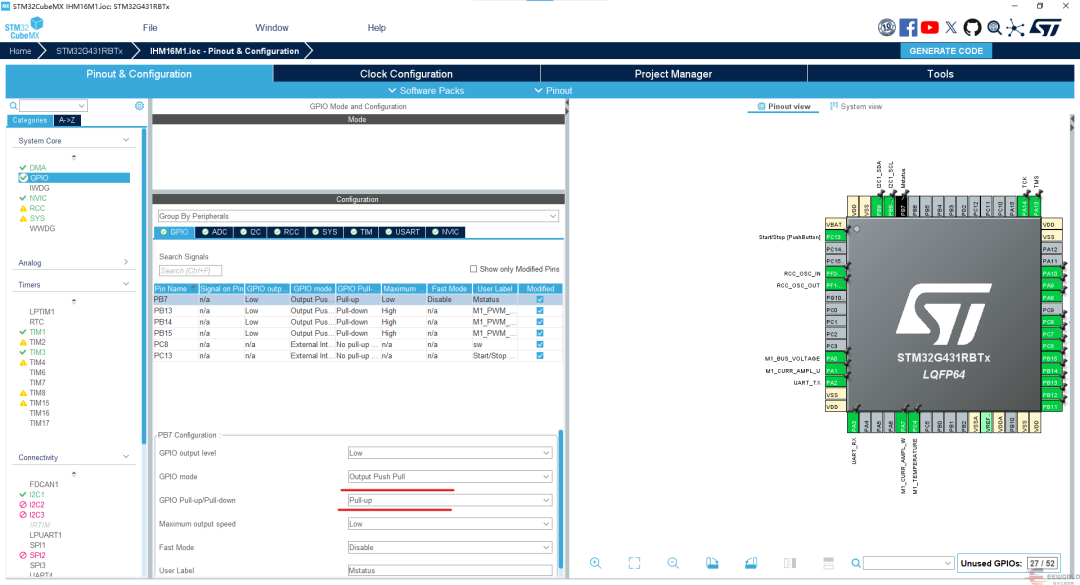Toggle Modified checkbox for PB15 row
The image size is (1080, 585).
pos(540,333)
